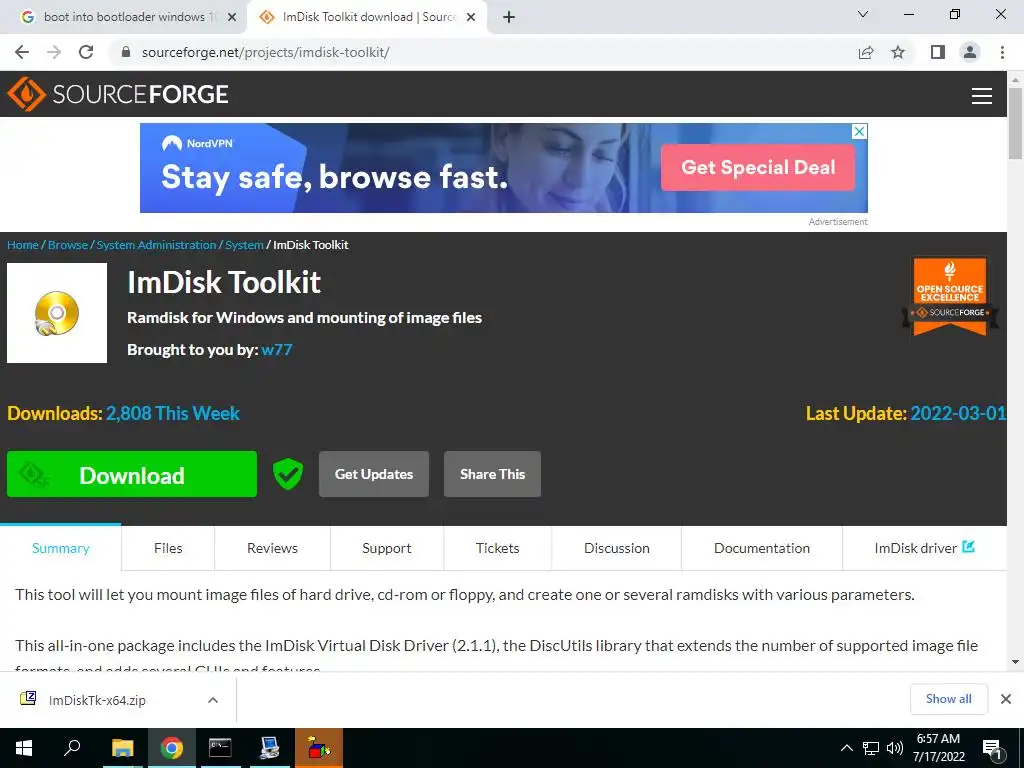
Task: Click the address bar URL field
Action: [x=483, y=52]
